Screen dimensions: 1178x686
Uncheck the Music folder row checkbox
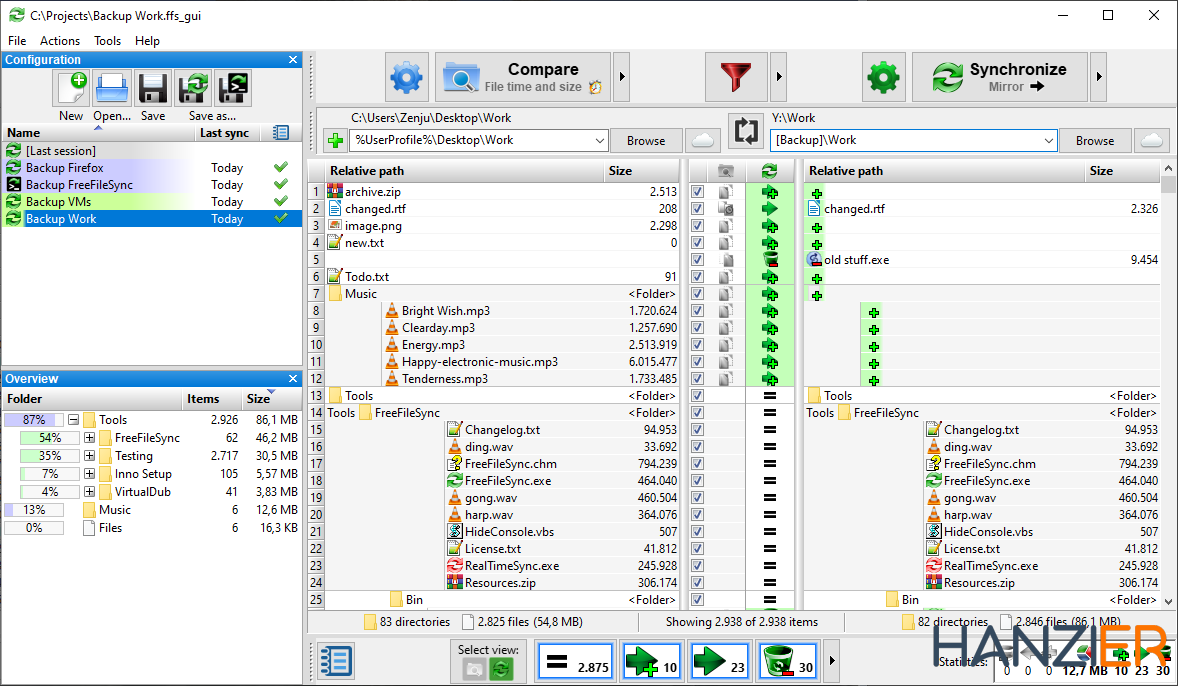tap(698, 294)
